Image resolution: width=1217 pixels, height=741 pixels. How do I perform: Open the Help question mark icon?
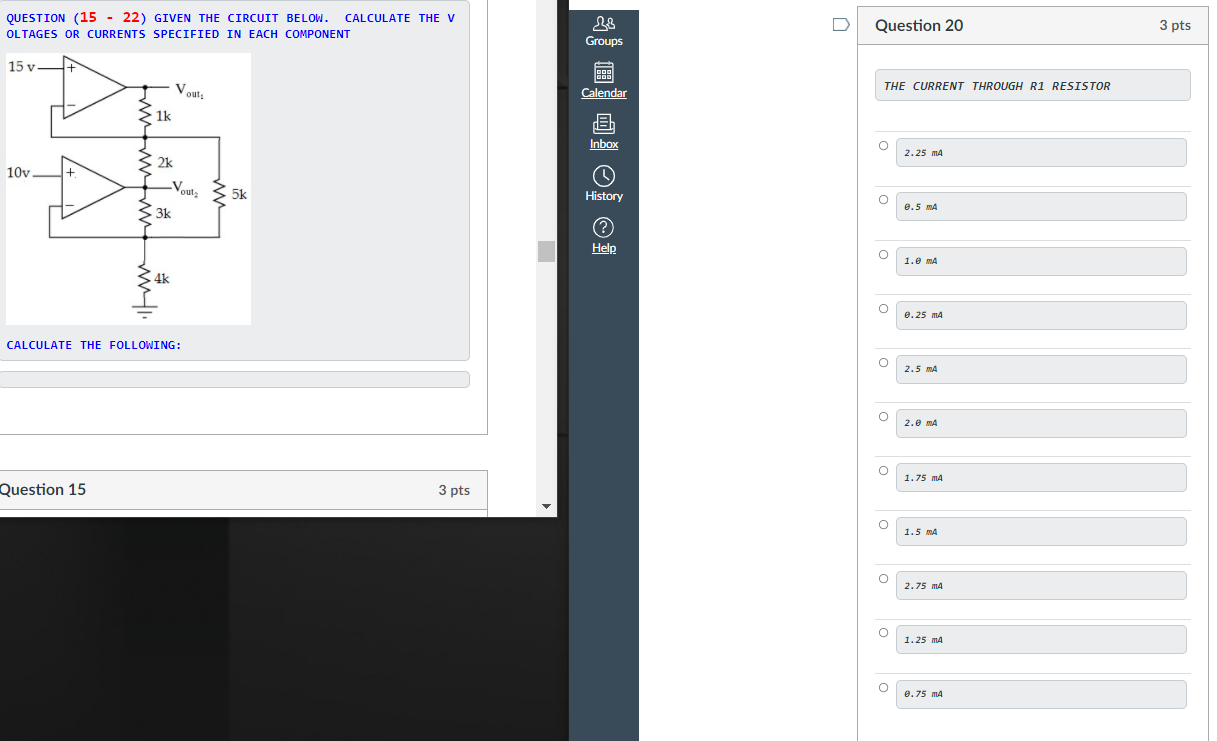coord(604,228)
